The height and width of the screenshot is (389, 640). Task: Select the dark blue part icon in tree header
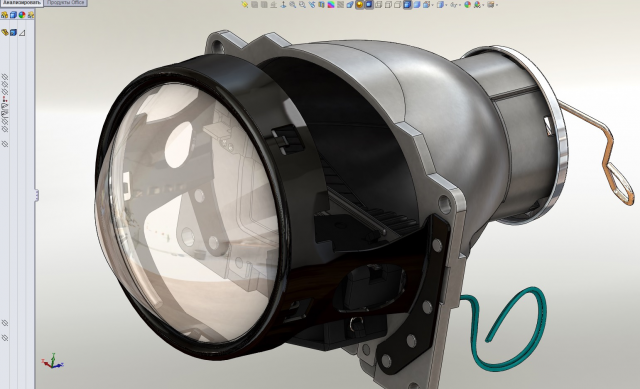pyautogui.click(x=13, y=32)
